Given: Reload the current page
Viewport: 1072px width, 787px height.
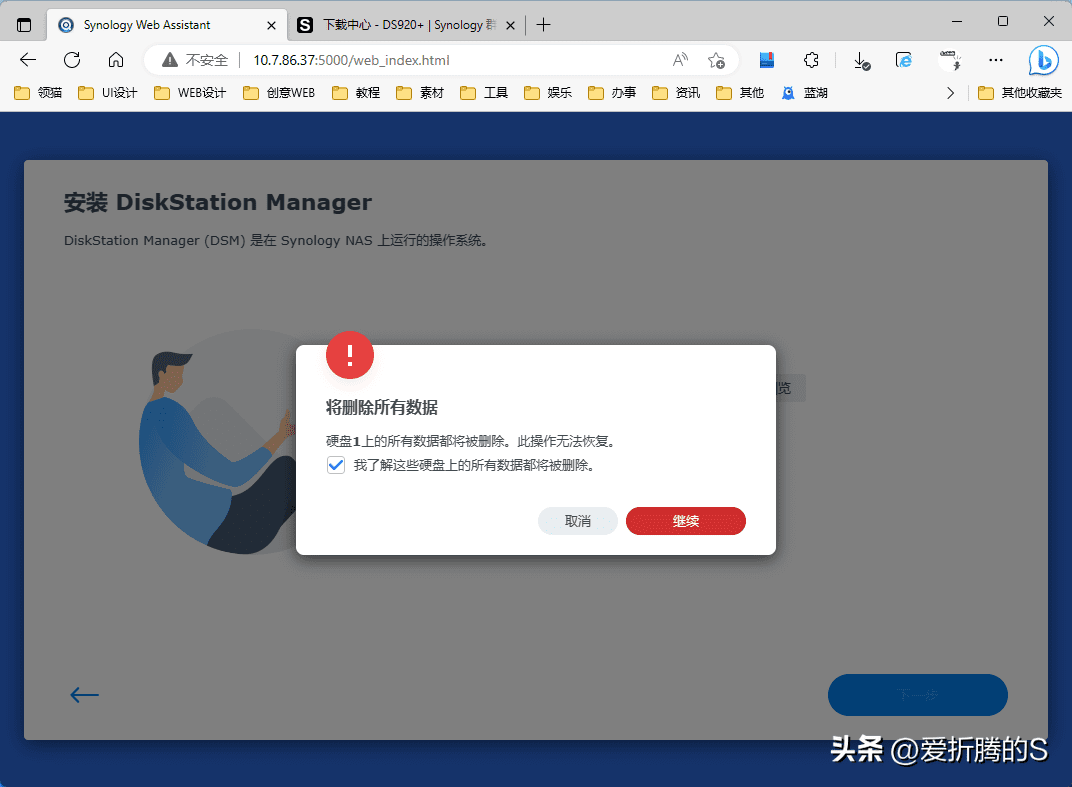Looking at the screenshot, I should (x=72, y=60).
